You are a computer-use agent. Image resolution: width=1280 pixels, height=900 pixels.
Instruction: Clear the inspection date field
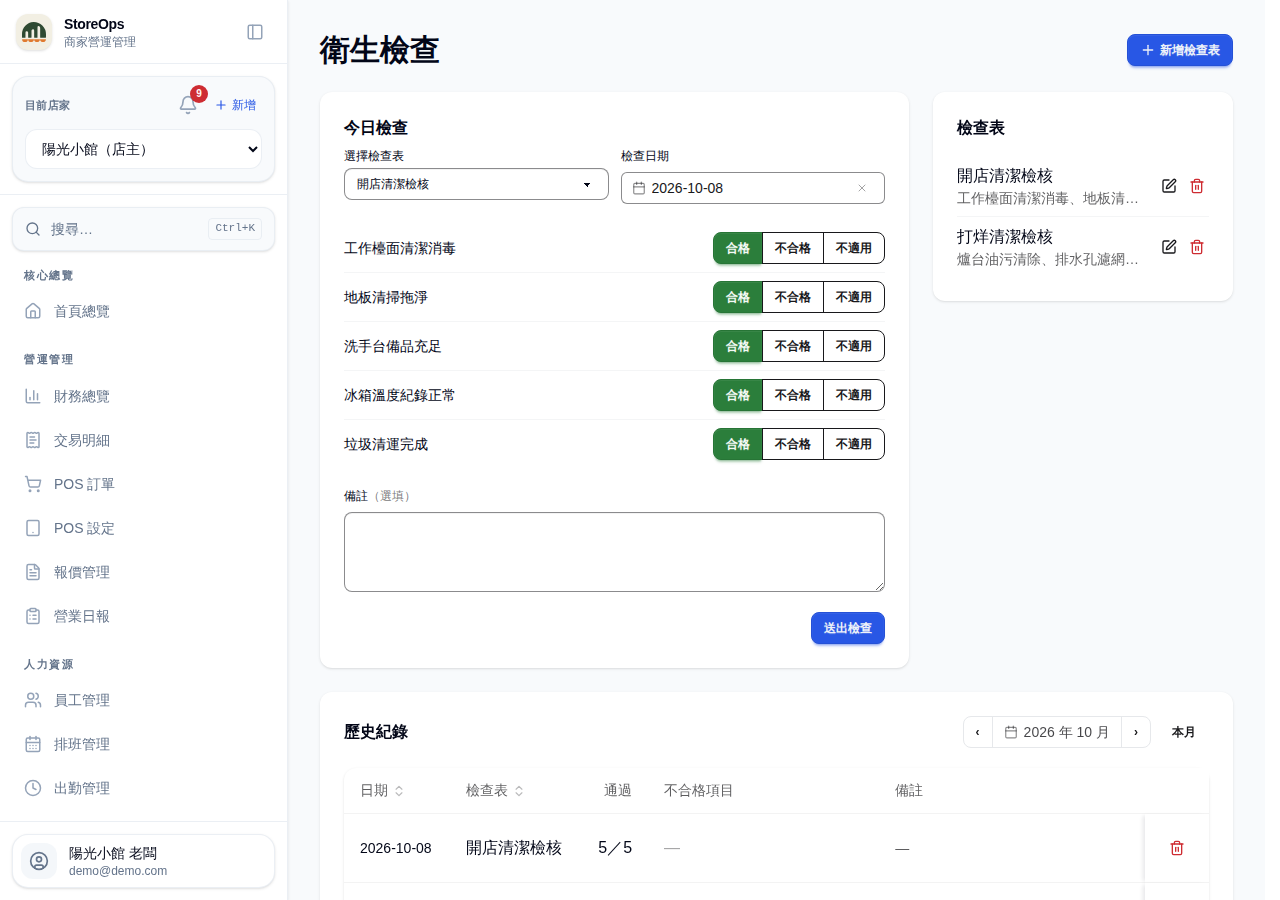click(x=862, y=188)
